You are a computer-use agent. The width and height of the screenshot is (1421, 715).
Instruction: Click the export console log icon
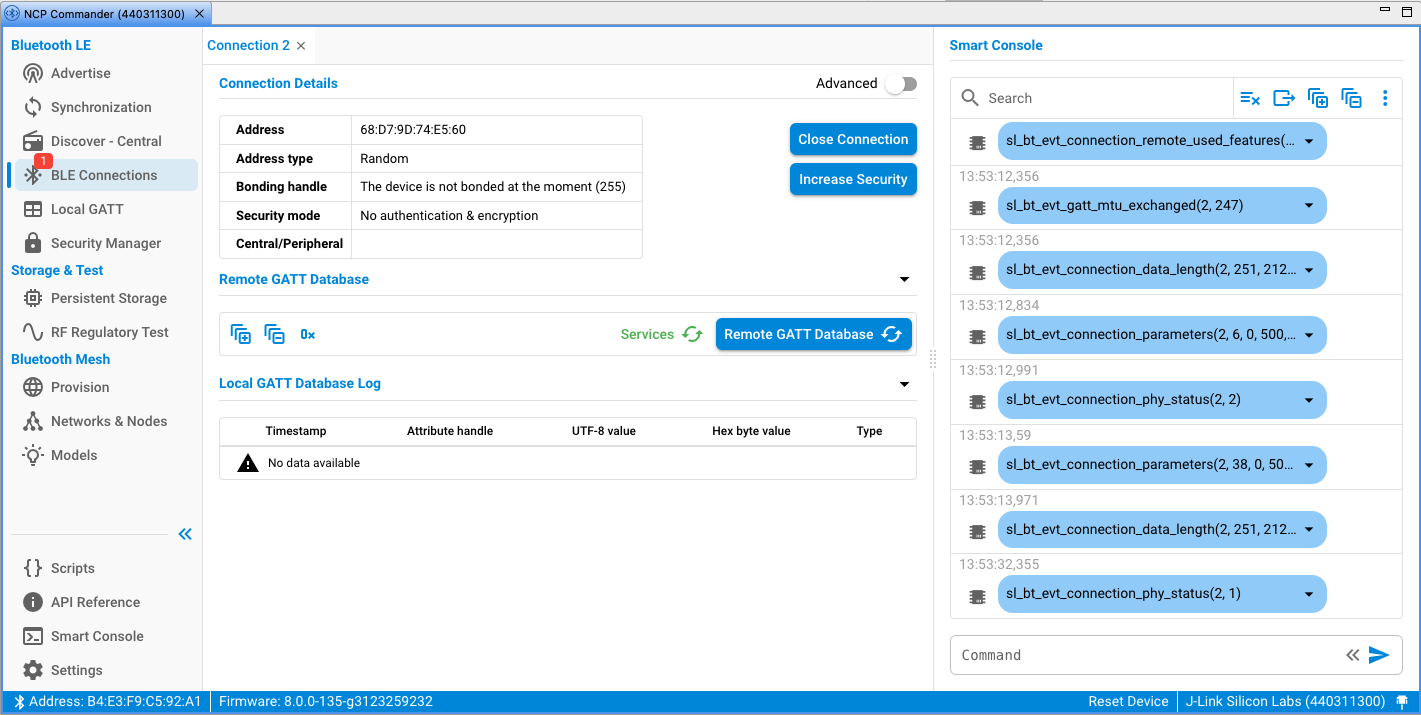(x=1284, y=98)
